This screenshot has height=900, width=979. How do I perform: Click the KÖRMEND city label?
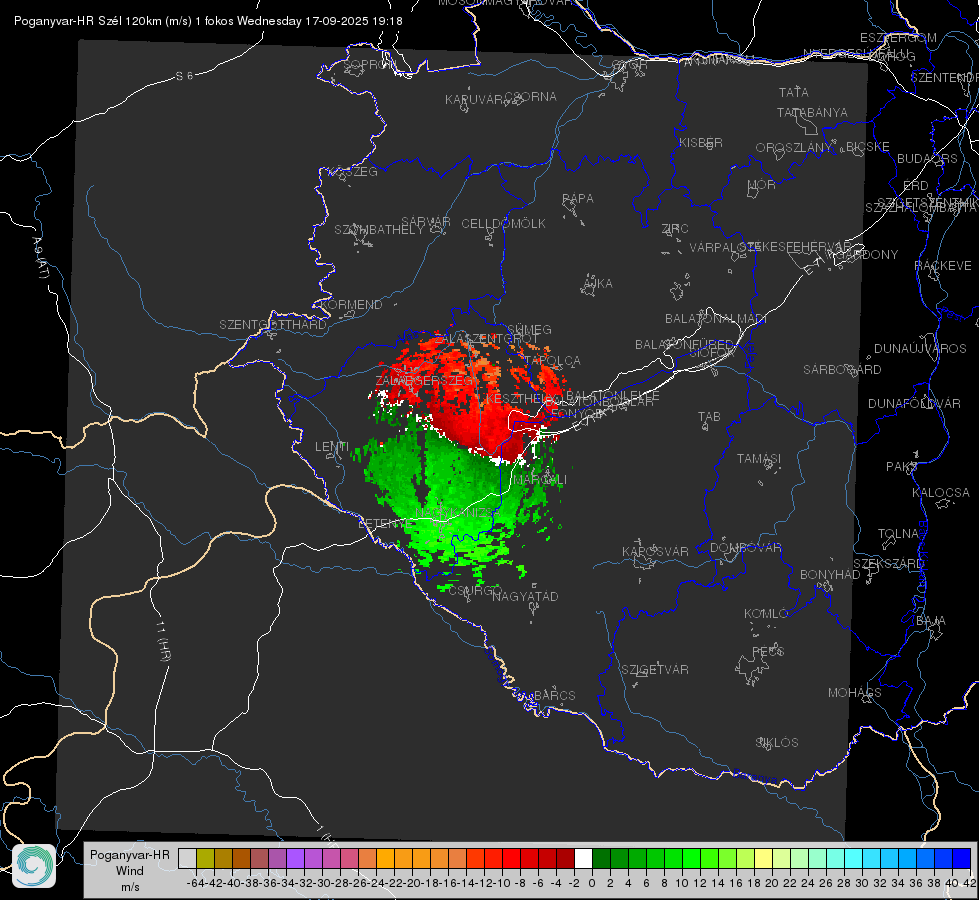click(x=351, y=305)
